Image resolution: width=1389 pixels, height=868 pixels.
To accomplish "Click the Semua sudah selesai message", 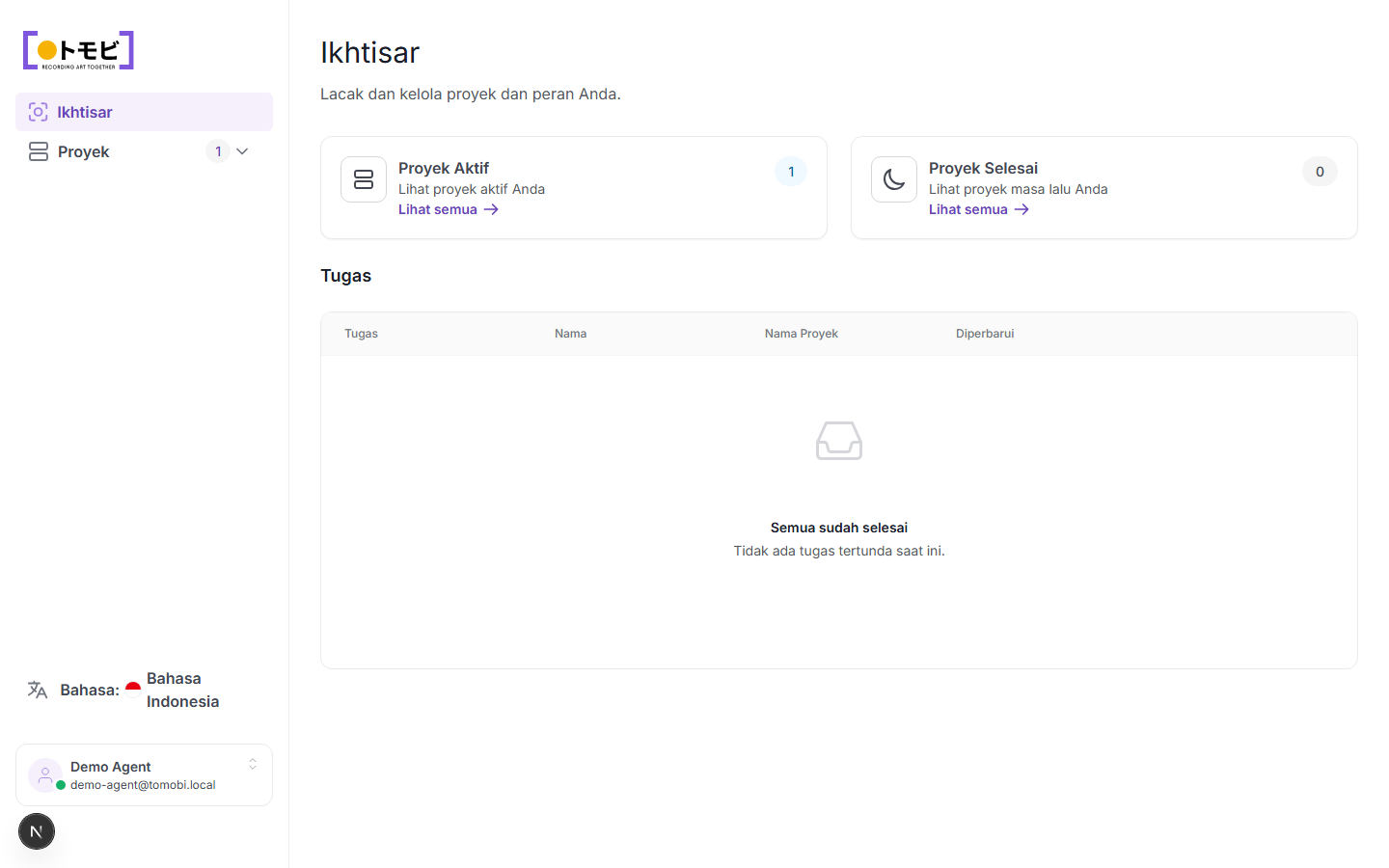I will pyautogui.click(x=839, y=528).
